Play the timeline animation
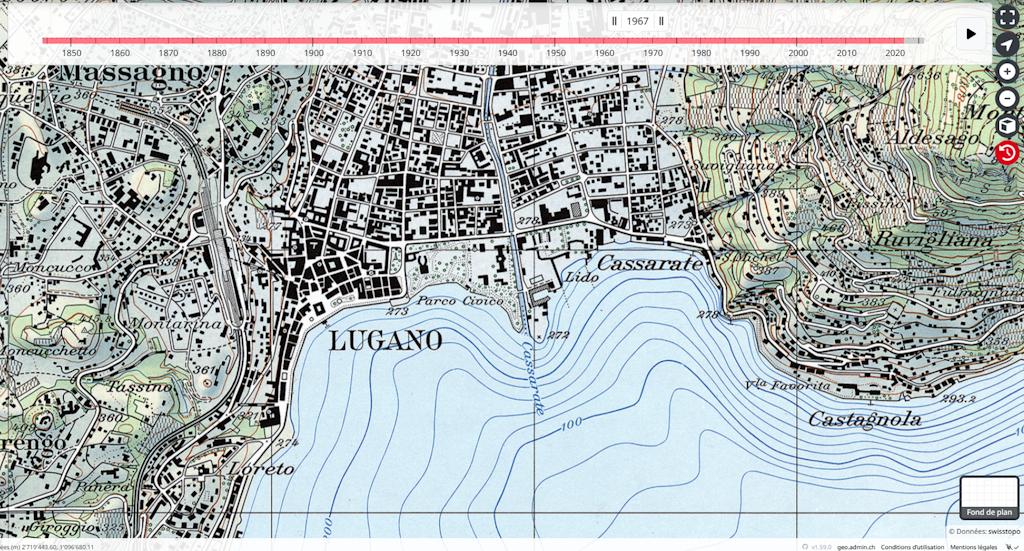 [x=970, y=34]
